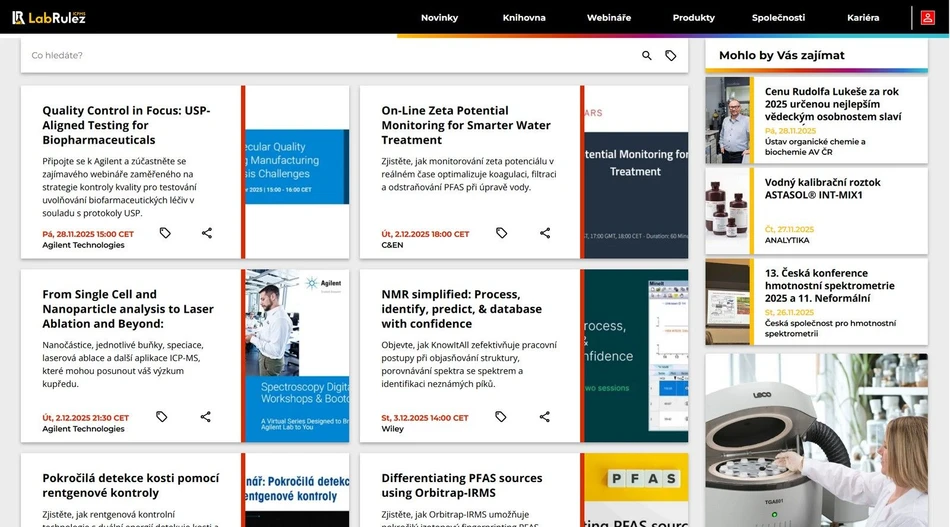Click tag icon on NMR simplified card
This screenshot has width=950, height=527.
(x=501, y=417)
